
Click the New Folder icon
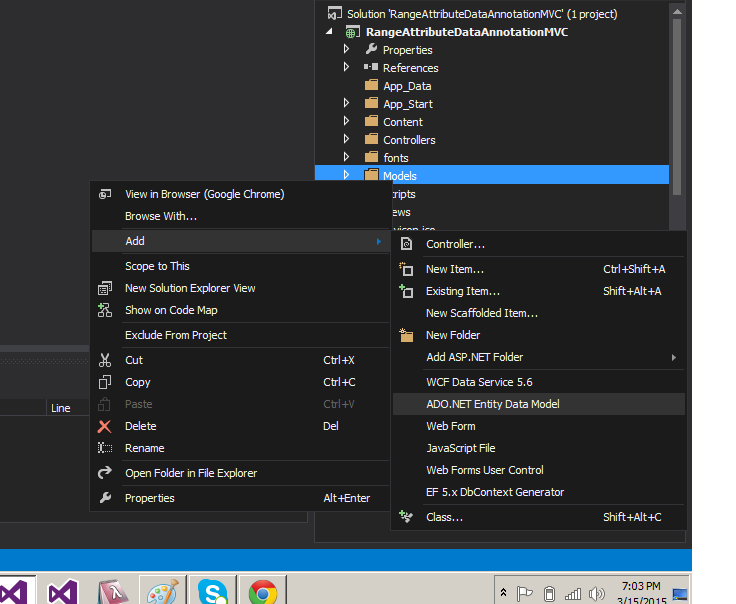coord(406,335)
